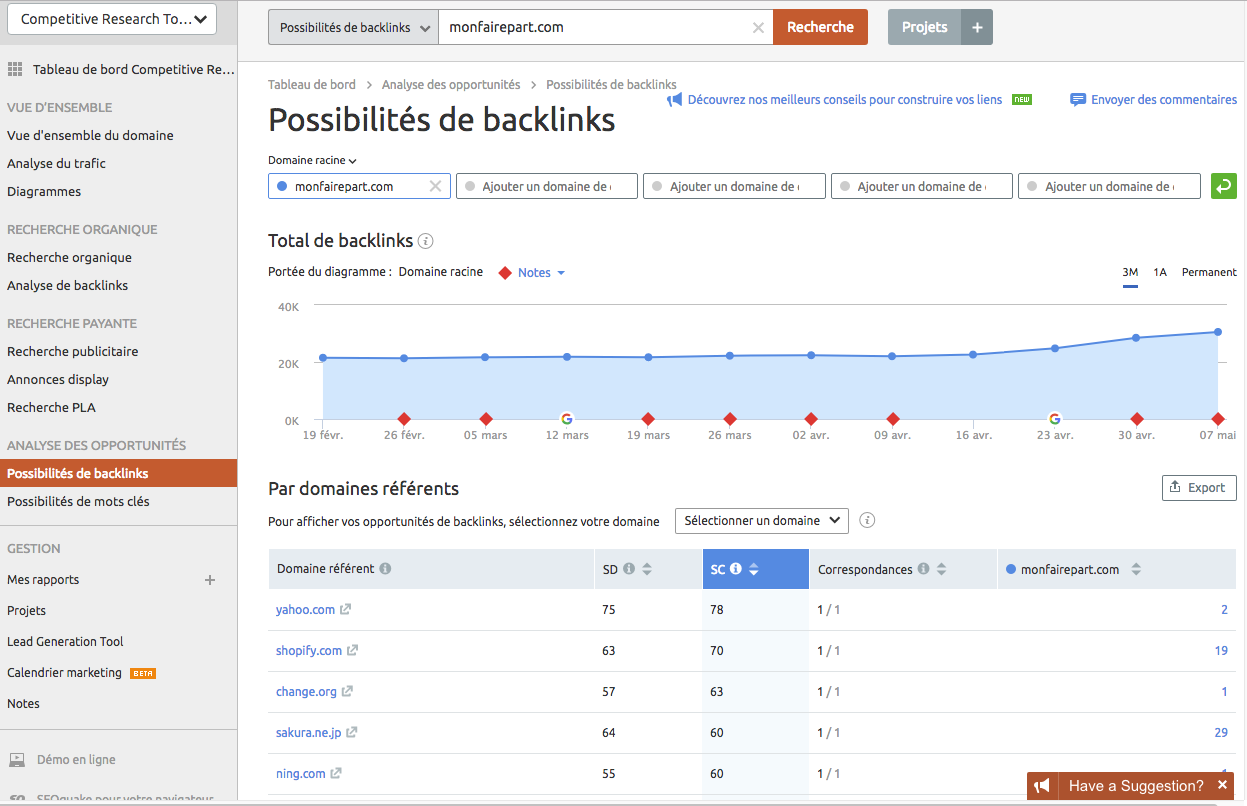Open the yahoo.com referring domain link
This screenshot has width=1247, height=806.
[305, 610]
